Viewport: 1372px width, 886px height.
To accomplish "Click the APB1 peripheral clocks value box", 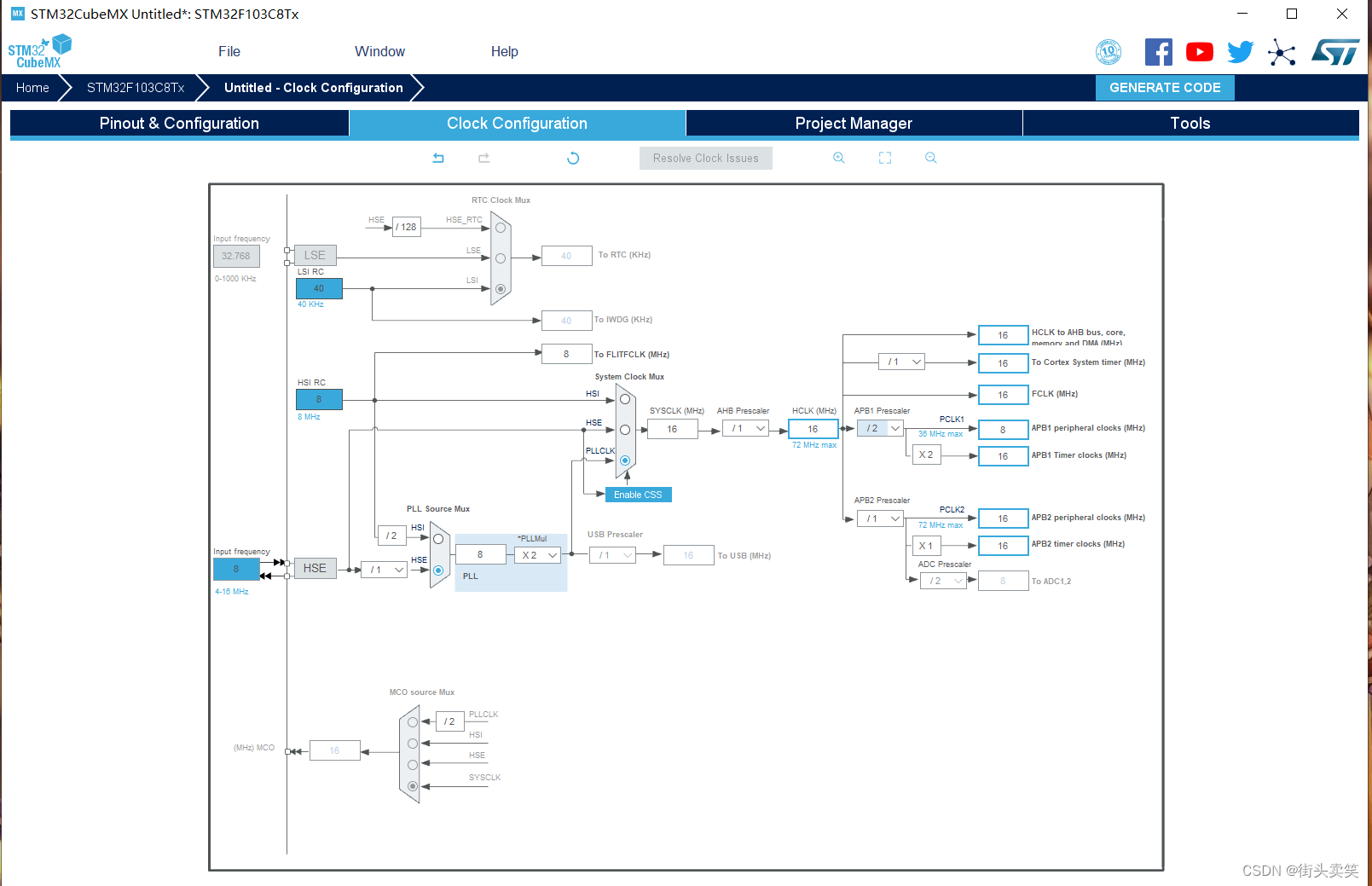I will click(x=1003, y=430).
